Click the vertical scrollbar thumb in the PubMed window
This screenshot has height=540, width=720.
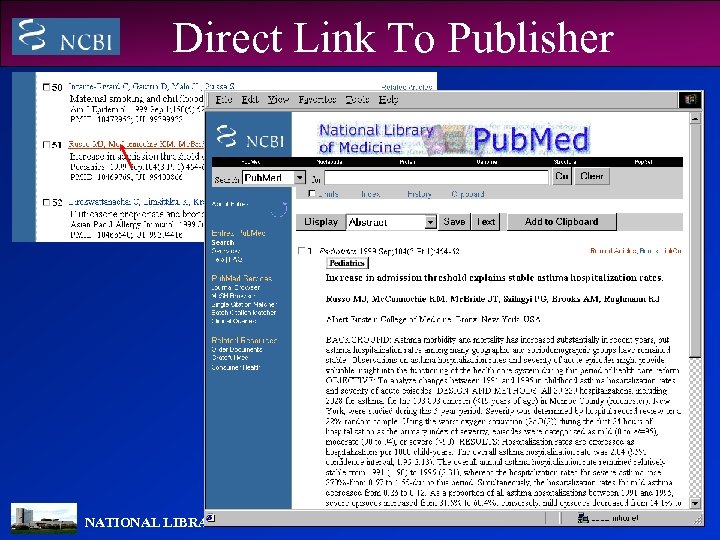coord(695,241)
